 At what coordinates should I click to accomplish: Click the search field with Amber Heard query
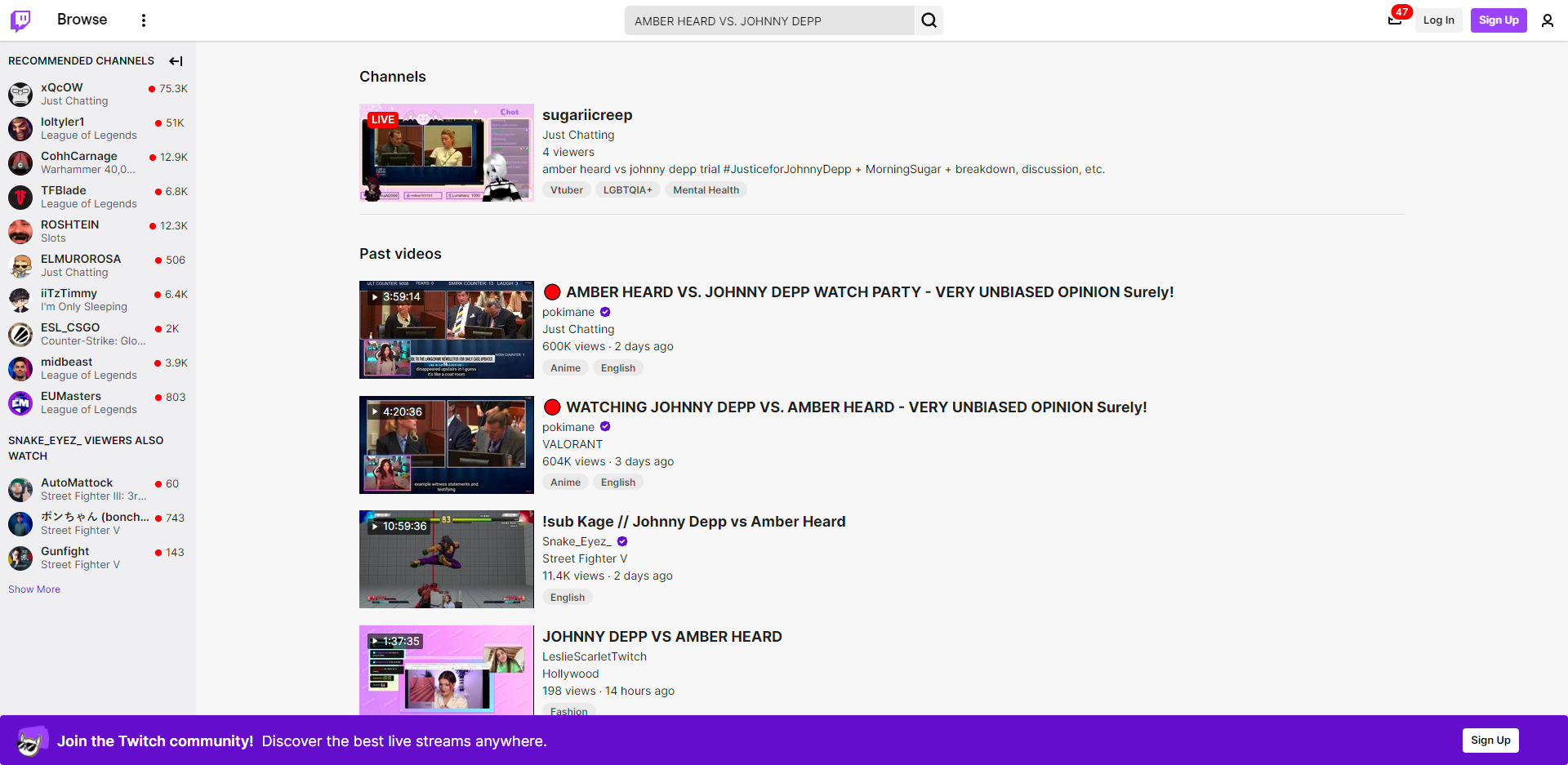point(769,20)
